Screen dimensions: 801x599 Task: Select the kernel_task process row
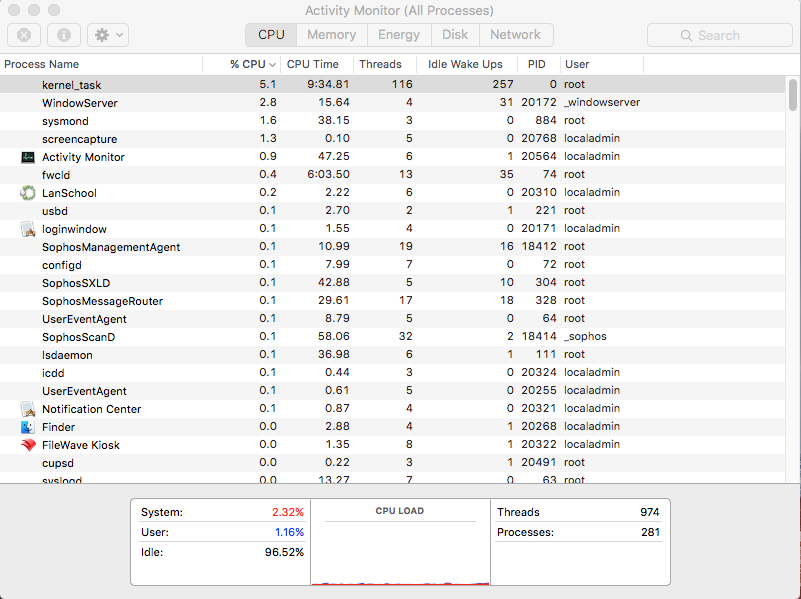392,84
